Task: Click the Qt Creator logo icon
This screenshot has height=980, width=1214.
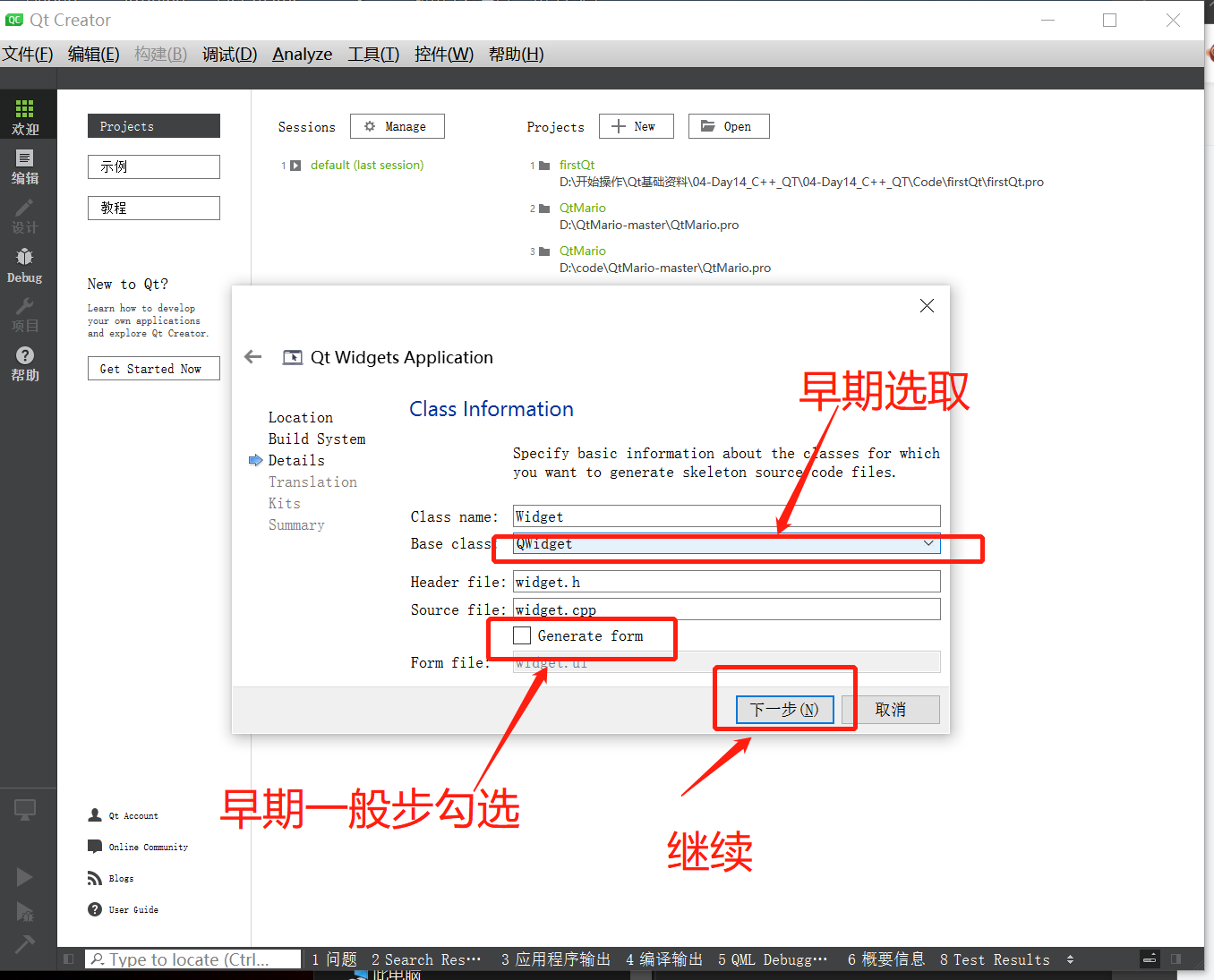Action: 14,20
